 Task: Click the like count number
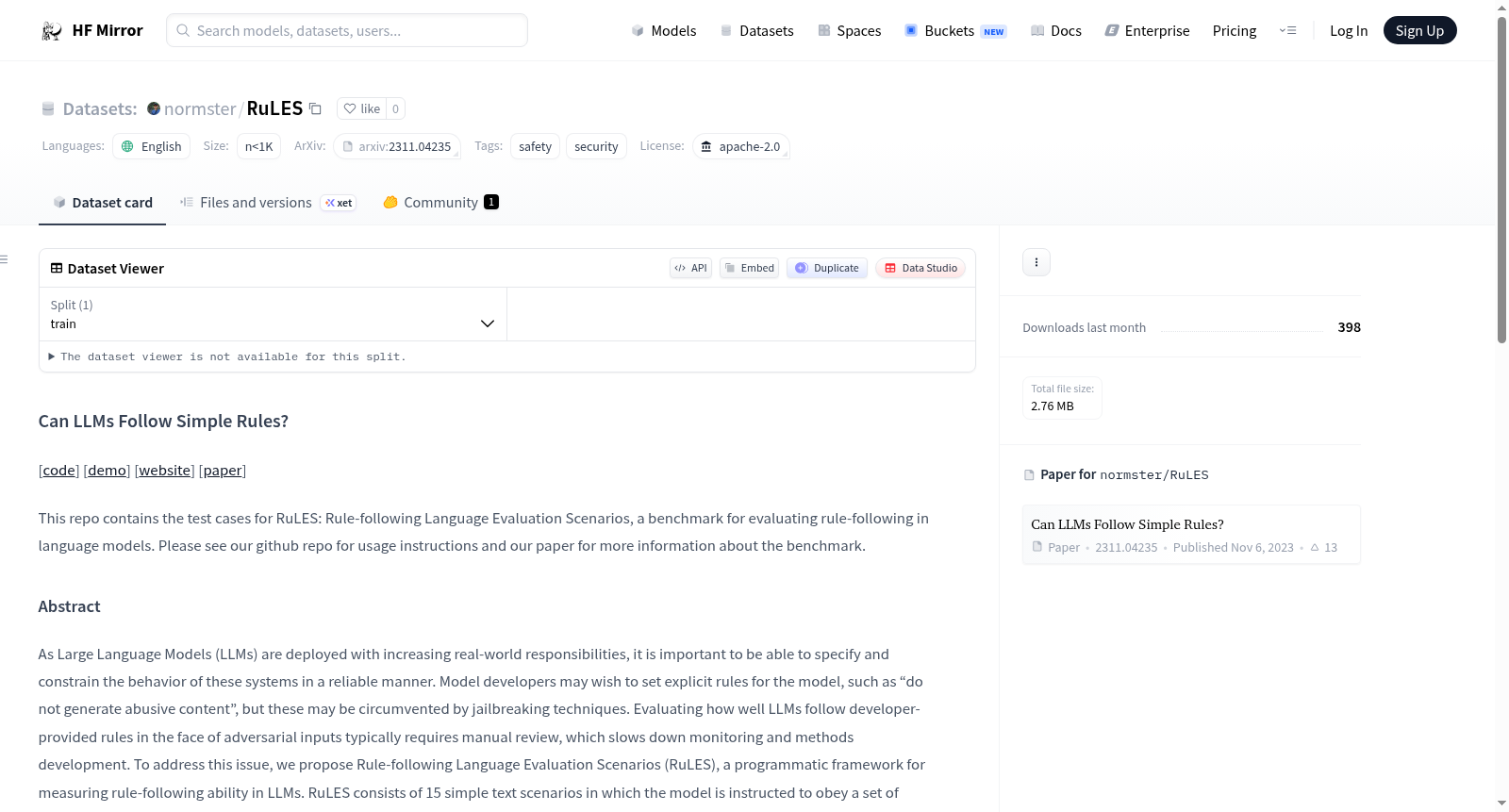396,108
